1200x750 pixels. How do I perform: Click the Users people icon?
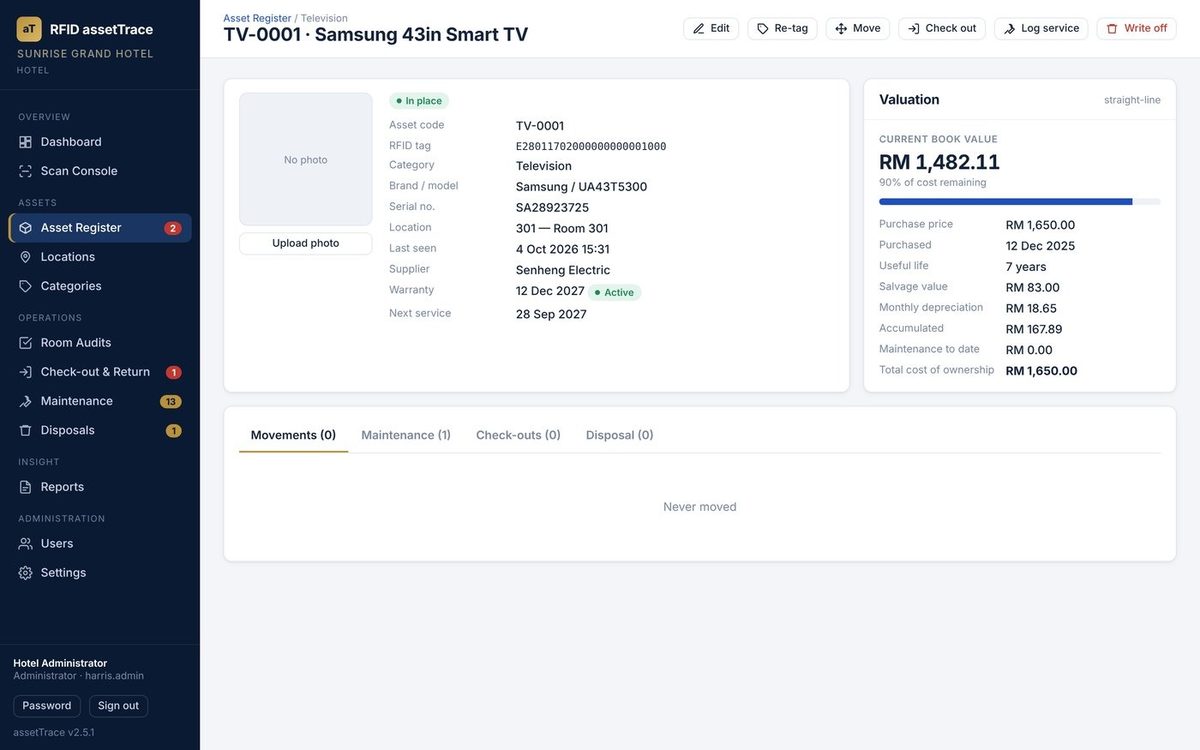[x=26, y=544]
